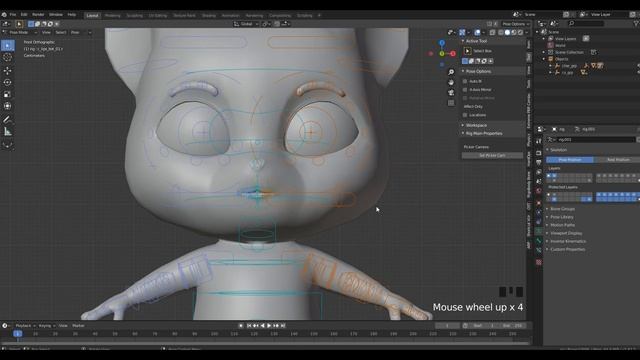Select the Annotate tool
Viewport: 640px width, 360px height.
[7, 120]
